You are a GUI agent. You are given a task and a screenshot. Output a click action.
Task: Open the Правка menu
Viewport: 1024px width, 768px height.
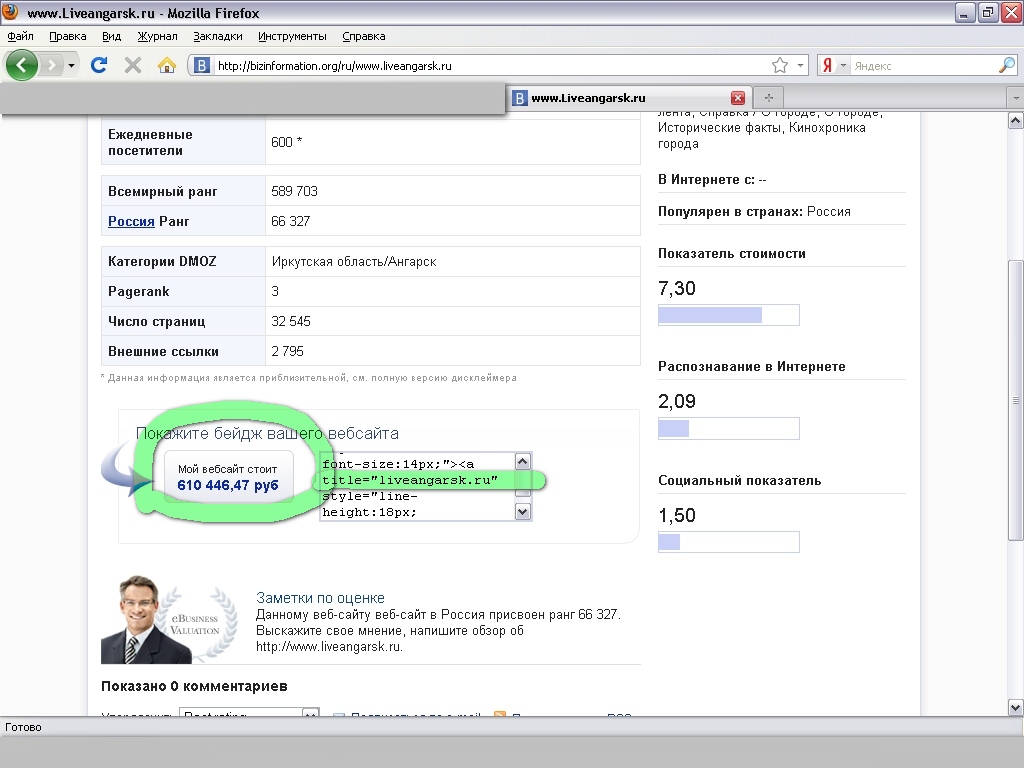point(68,37)
